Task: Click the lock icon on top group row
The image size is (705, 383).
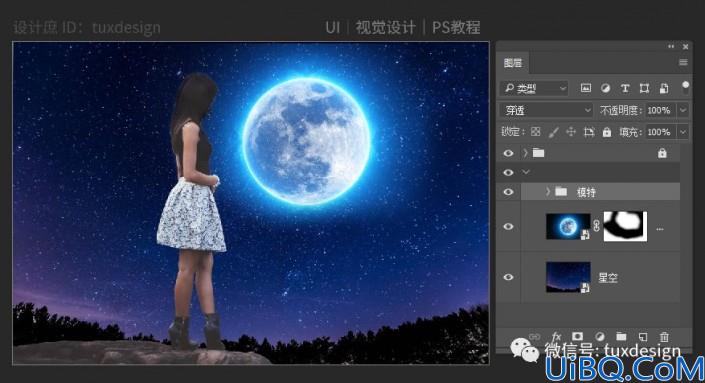Action: pyautogui.click(x=662, y=153)
